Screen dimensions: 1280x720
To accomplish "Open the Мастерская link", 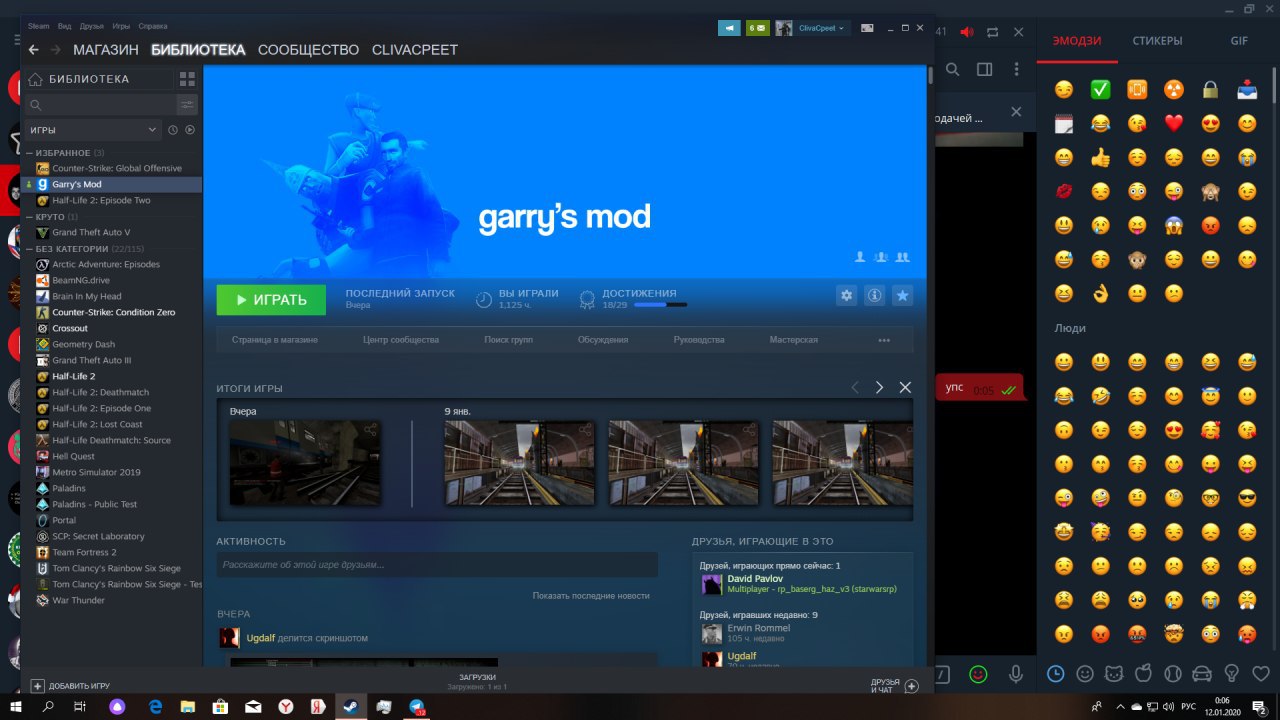I will tap(794, 340).
